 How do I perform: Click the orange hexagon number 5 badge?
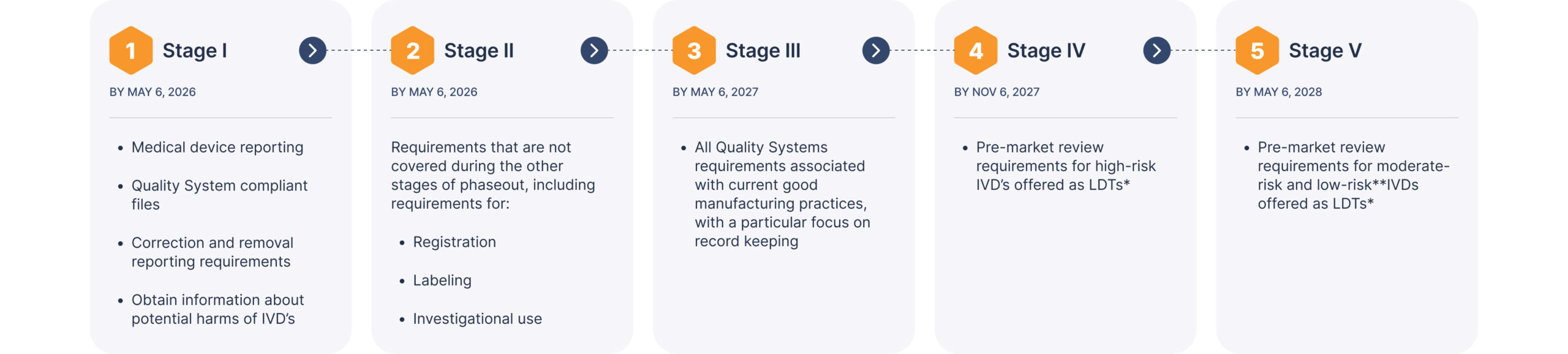pos(1257,51)
